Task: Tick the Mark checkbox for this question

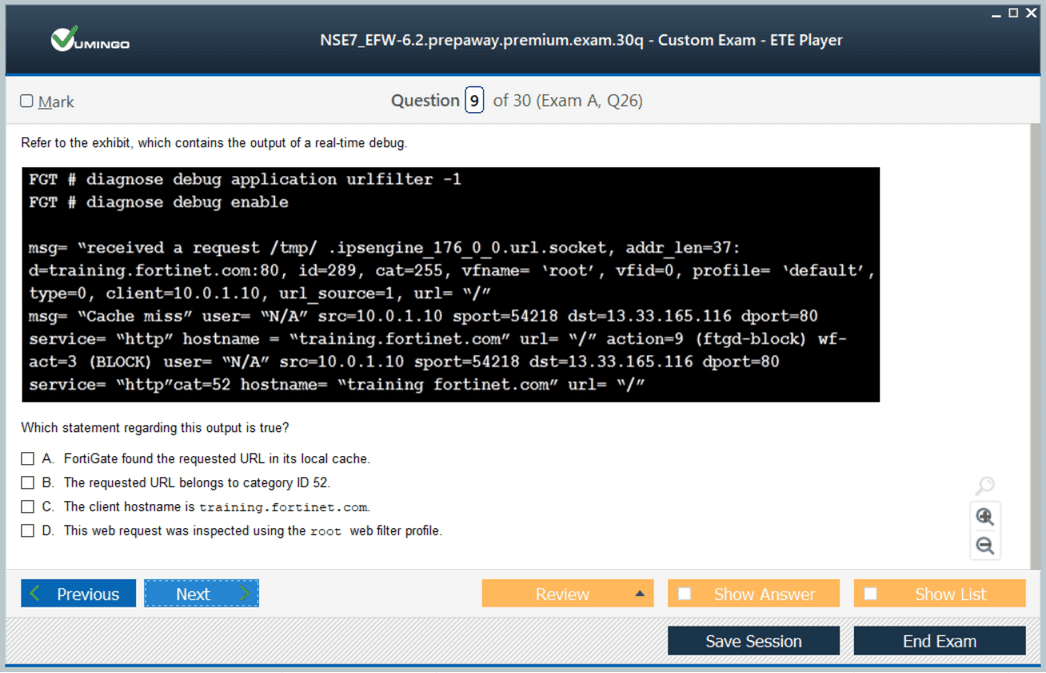Action: (27, 101)
